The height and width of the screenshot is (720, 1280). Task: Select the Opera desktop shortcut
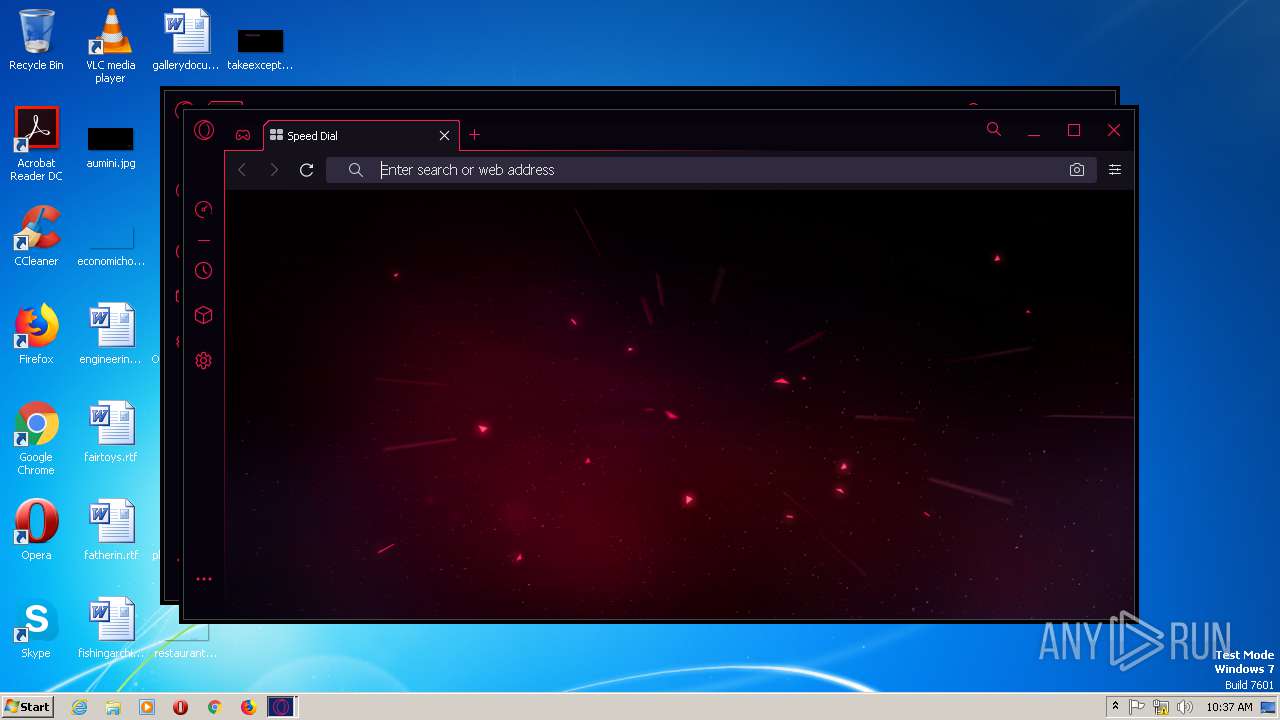tap(36, 530)
